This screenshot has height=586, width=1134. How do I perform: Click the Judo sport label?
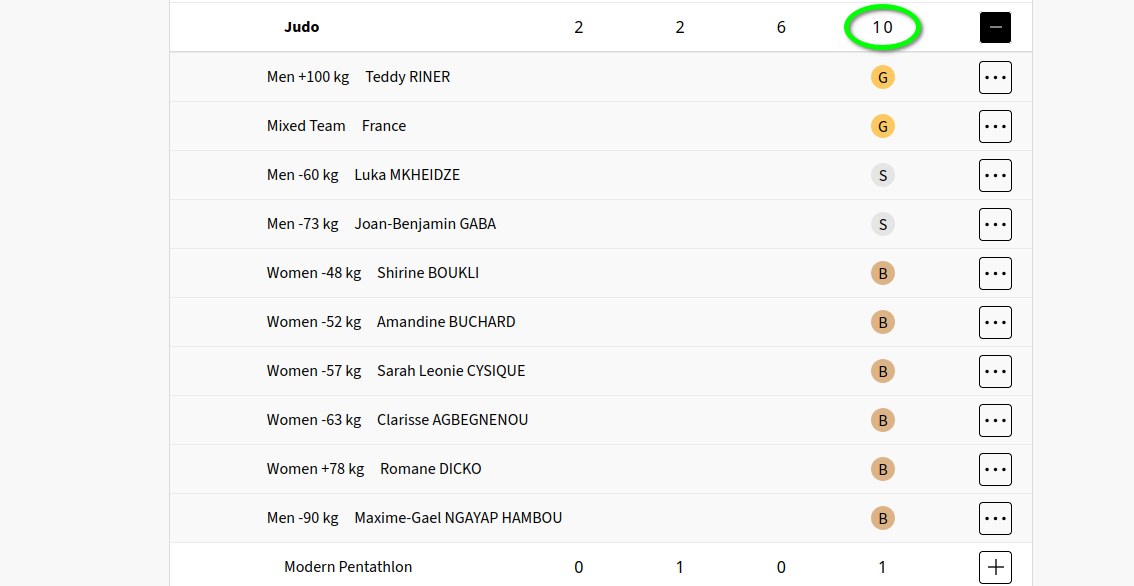302,28
